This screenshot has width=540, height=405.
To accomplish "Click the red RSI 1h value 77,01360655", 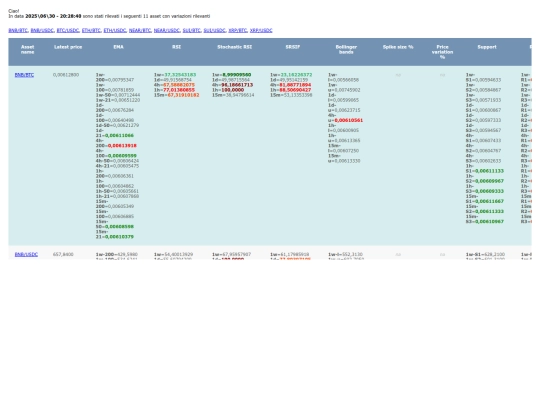I will (x=179, y=90).
